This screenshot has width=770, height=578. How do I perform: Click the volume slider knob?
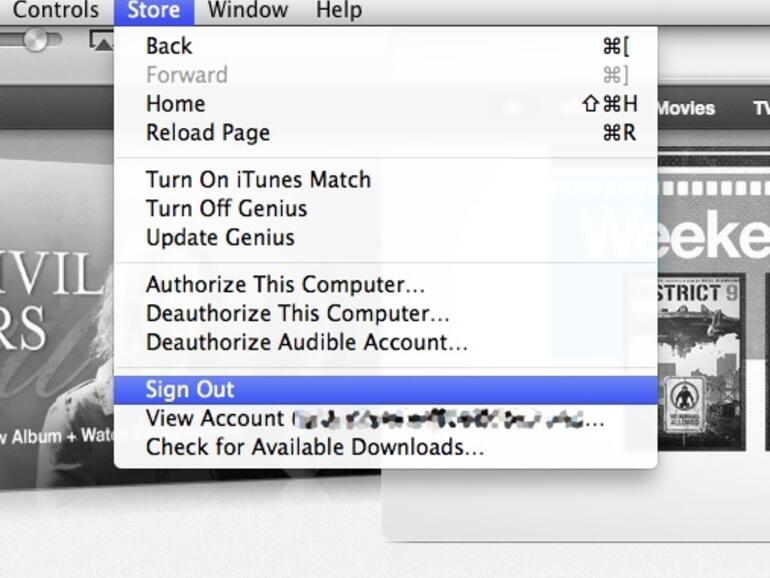point(35,39)
